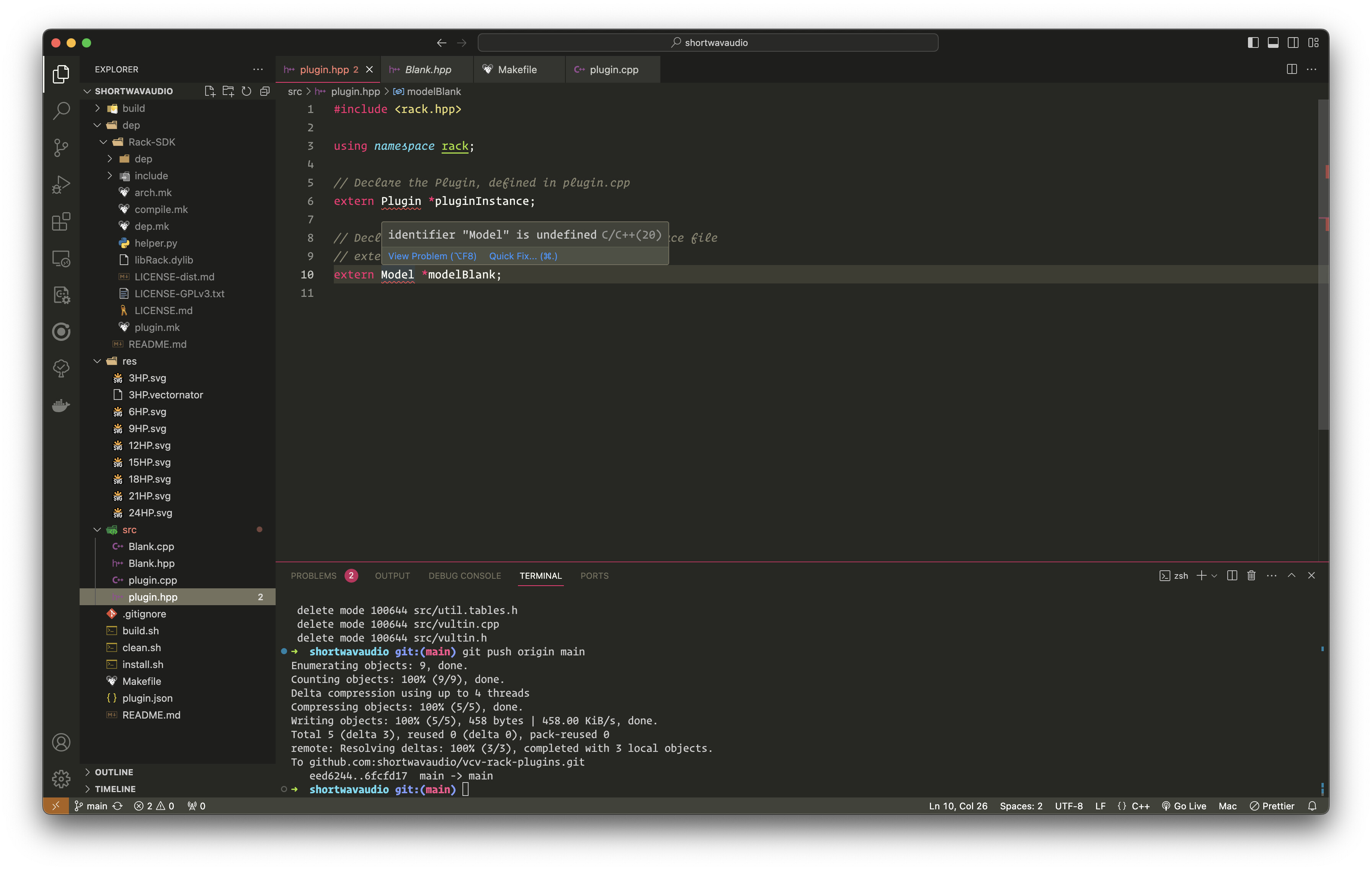Refresh the Explorer file tree
This screenshot has height=871, width=1372.
246,91
